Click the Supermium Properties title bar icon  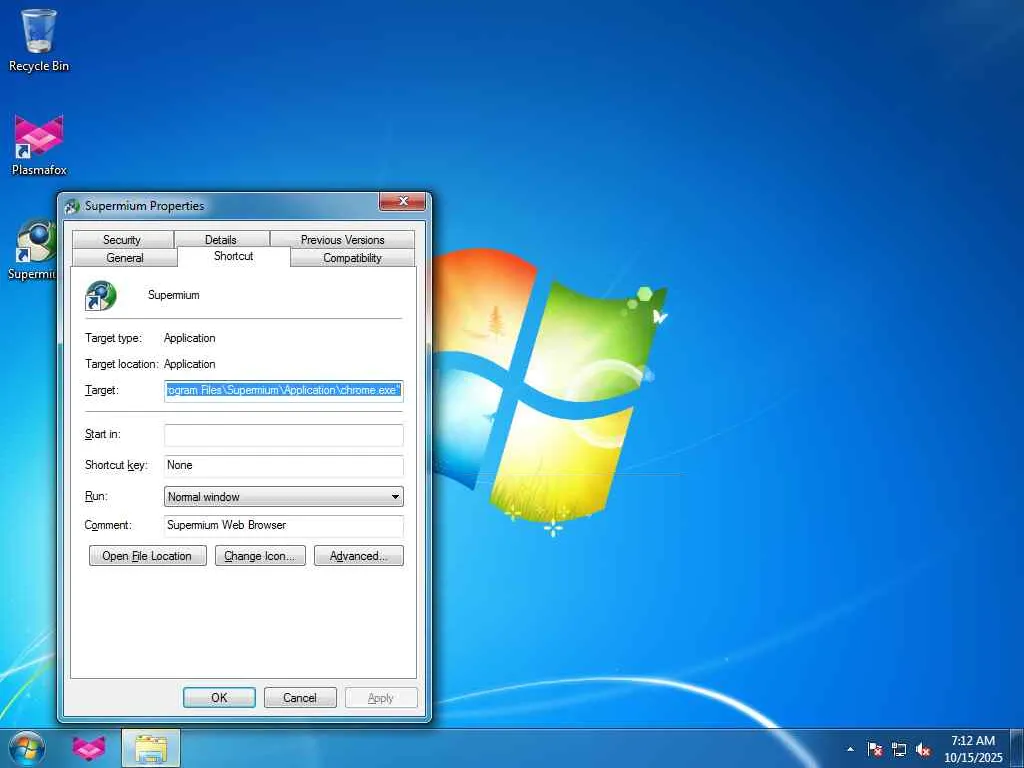point(72,206)
